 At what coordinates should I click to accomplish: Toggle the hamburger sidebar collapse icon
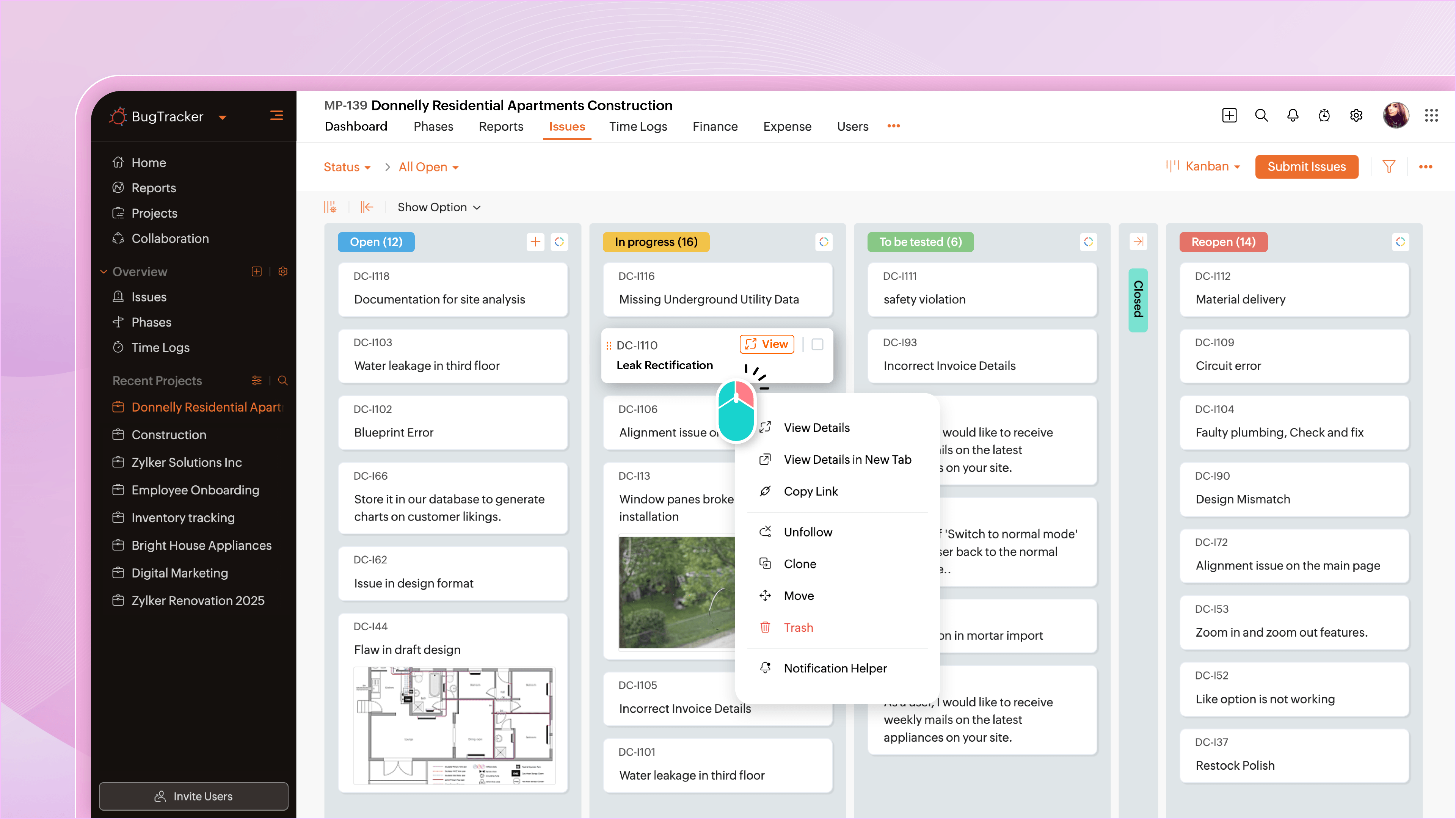(276, 116)
